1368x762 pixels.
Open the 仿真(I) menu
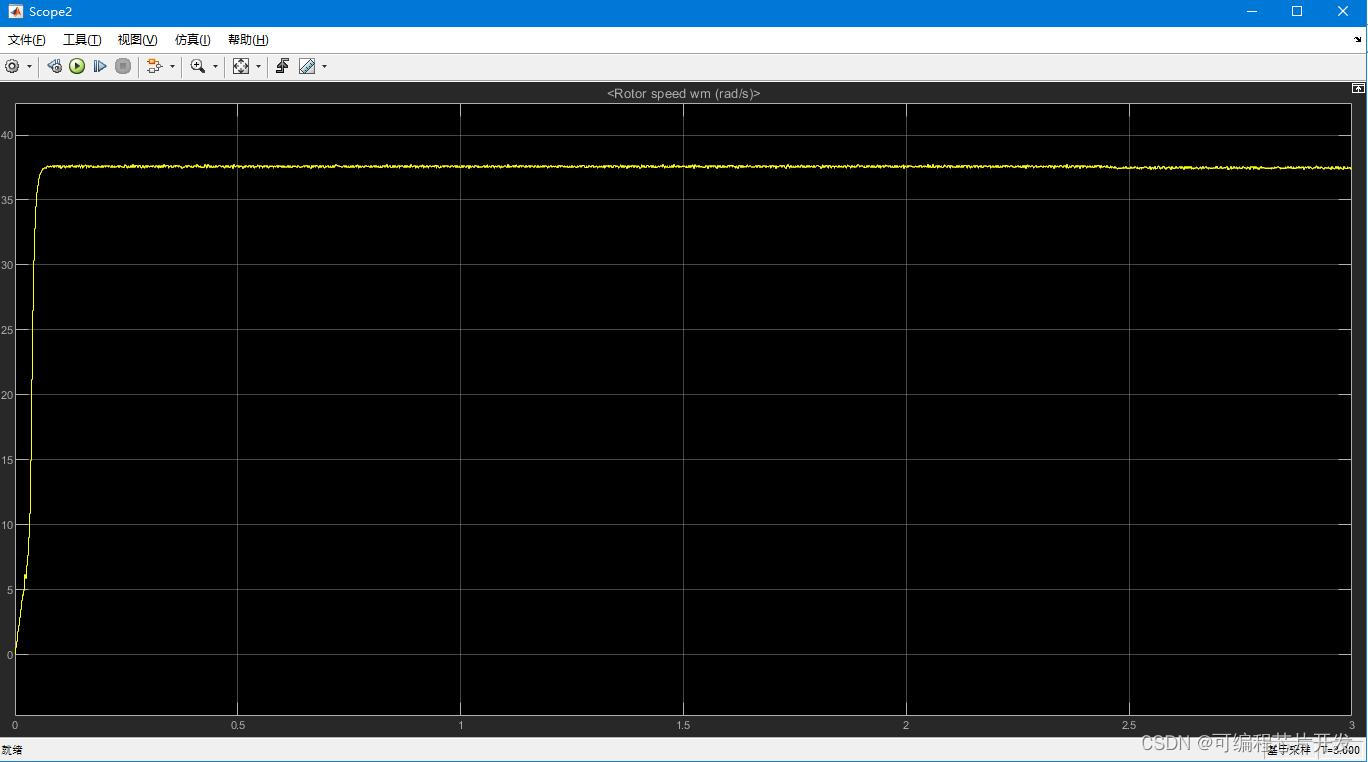click(x=192, y=40)
